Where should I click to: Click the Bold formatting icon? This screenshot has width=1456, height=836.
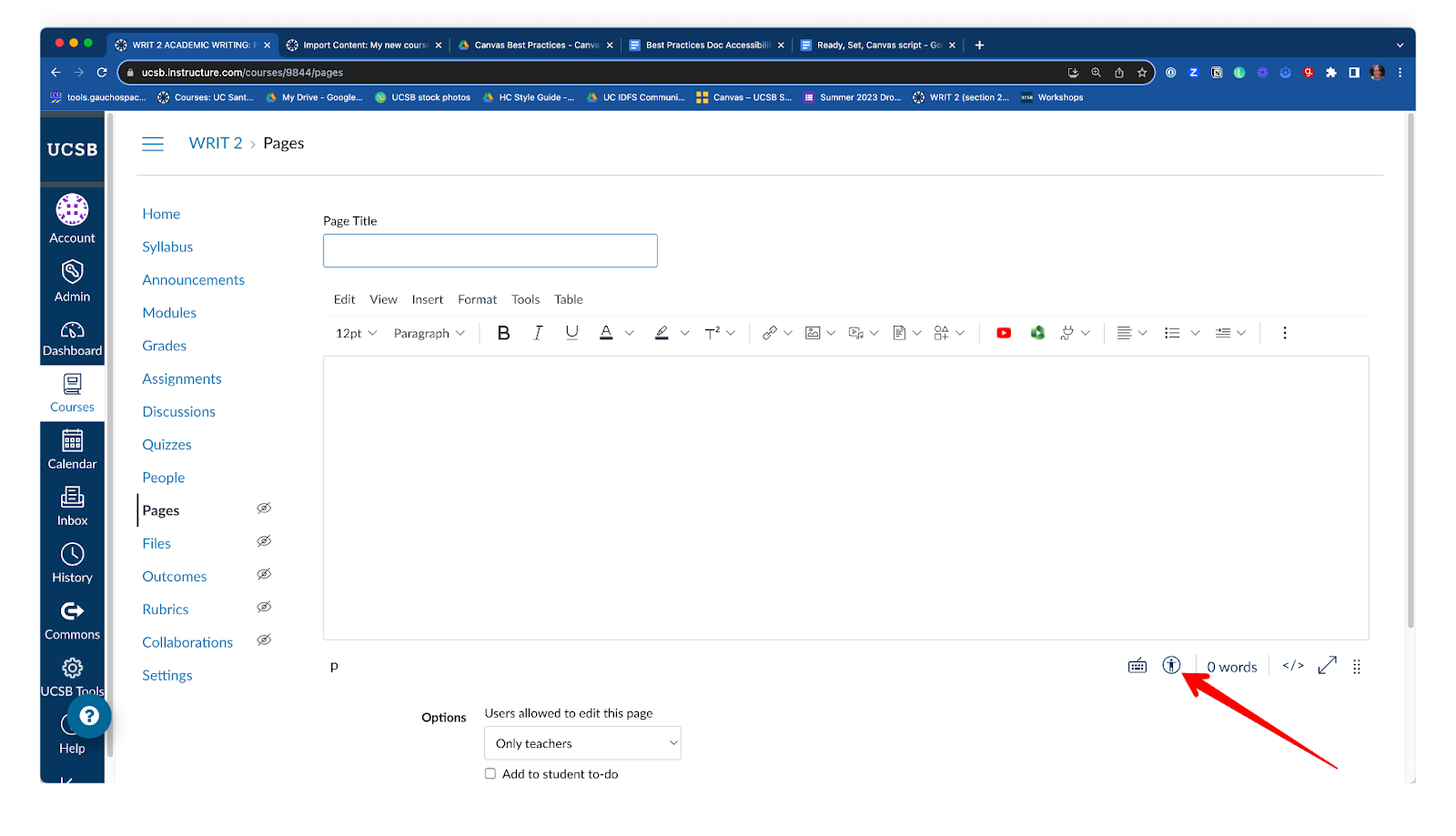[x=503, y=333]
